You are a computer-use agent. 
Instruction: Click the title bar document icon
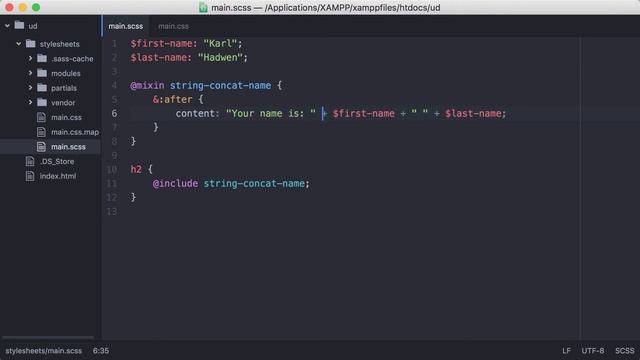tap(203, 7)
